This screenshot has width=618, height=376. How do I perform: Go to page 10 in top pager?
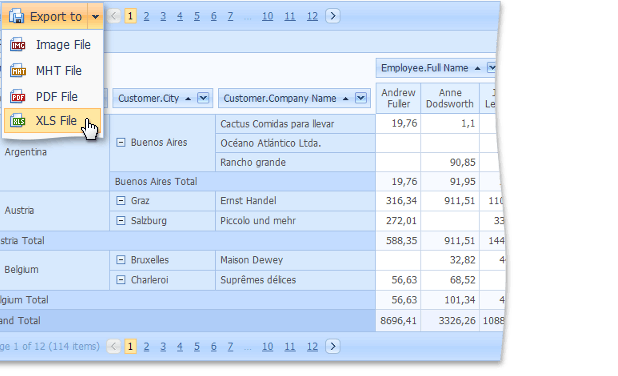coord(267,16)
